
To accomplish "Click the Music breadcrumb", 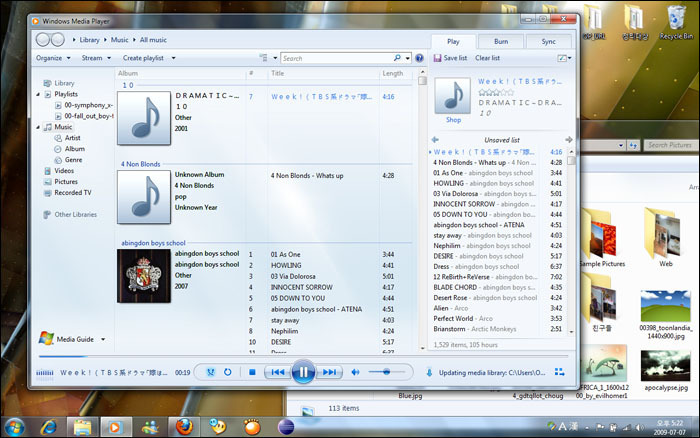I will [119, 40].
